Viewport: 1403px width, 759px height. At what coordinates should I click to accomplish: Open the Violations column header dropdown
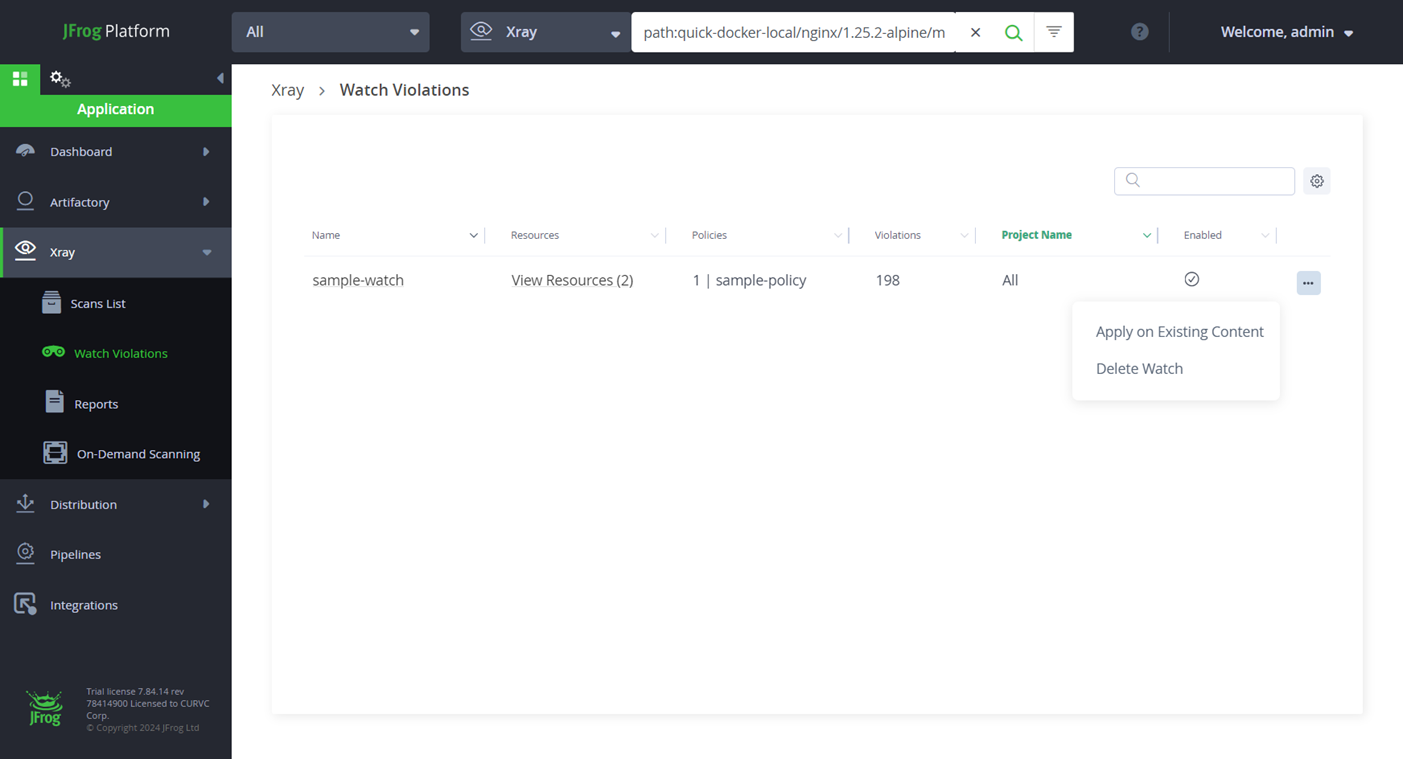[964, 236]
